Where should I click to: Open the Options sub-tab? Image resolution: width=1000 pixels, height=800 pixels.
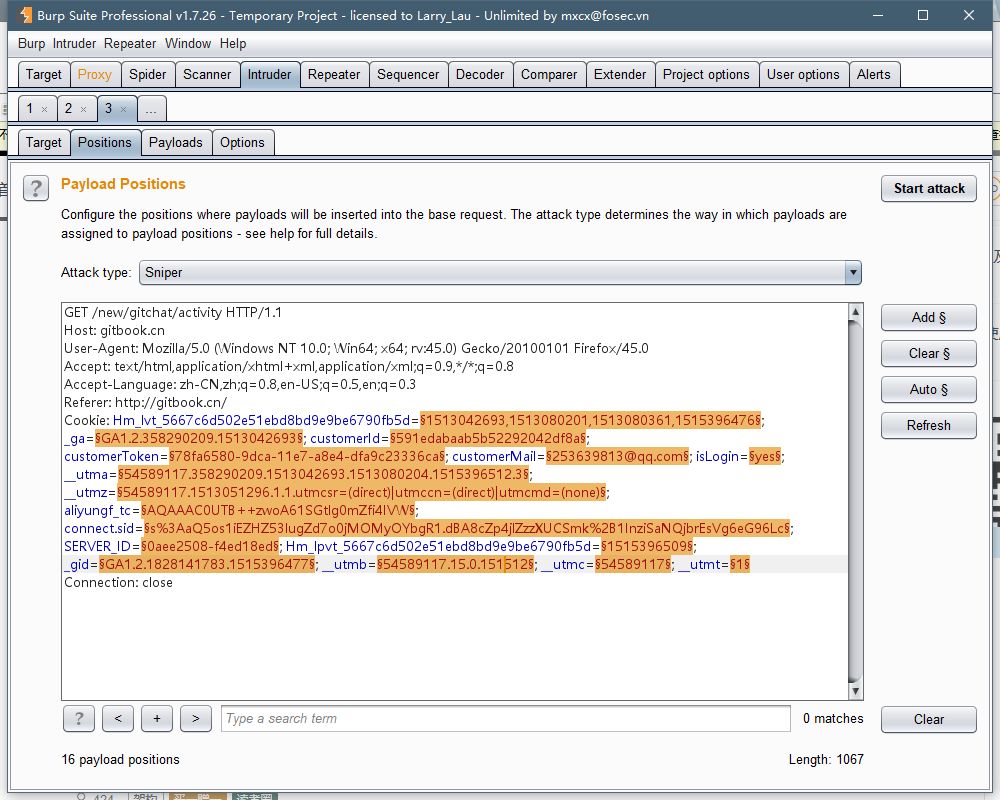pos(242,142)
